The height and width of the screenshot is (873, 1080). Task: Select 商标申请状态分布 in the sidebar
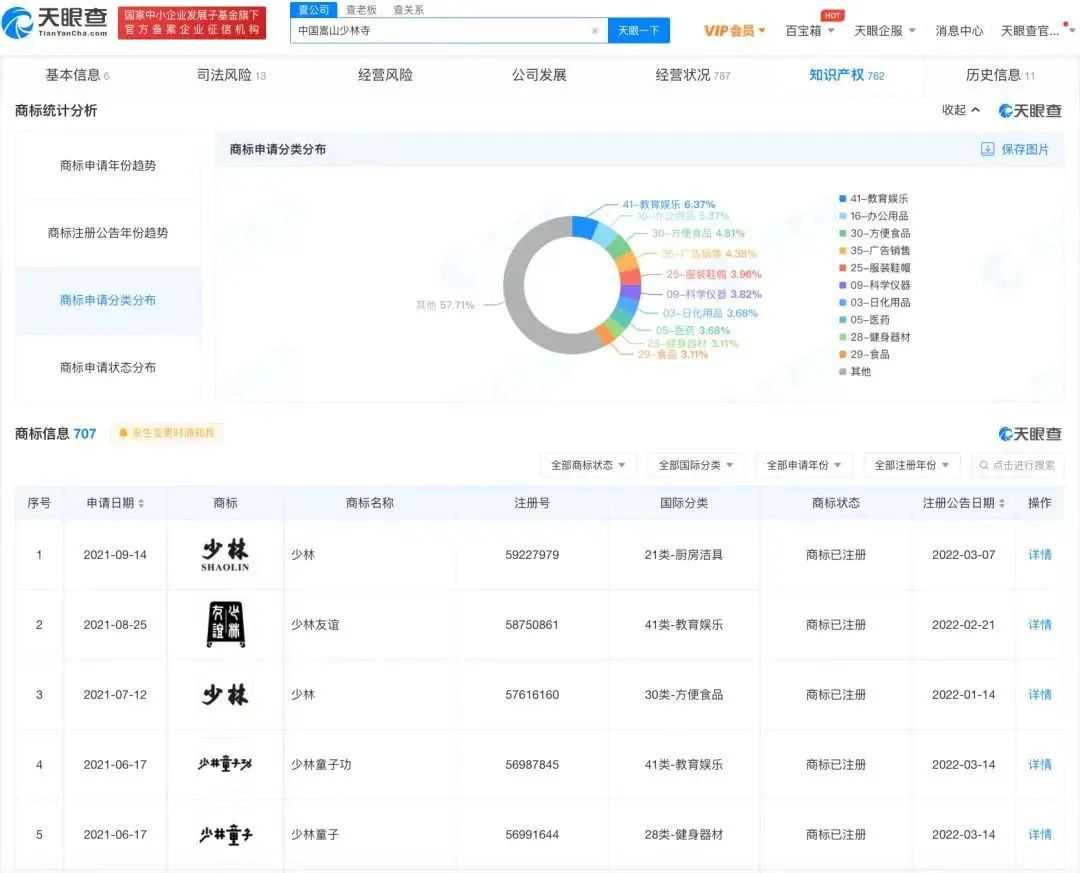108,367
